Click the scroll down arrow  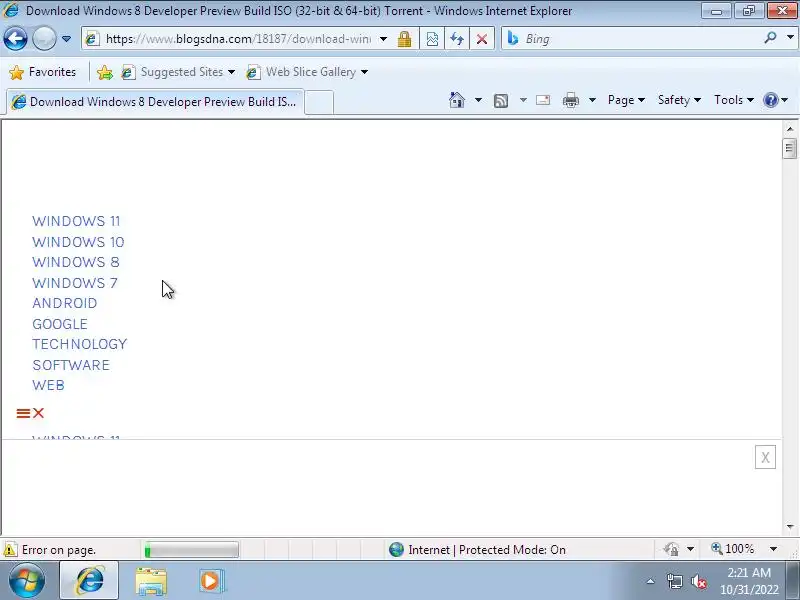[790, 527]
